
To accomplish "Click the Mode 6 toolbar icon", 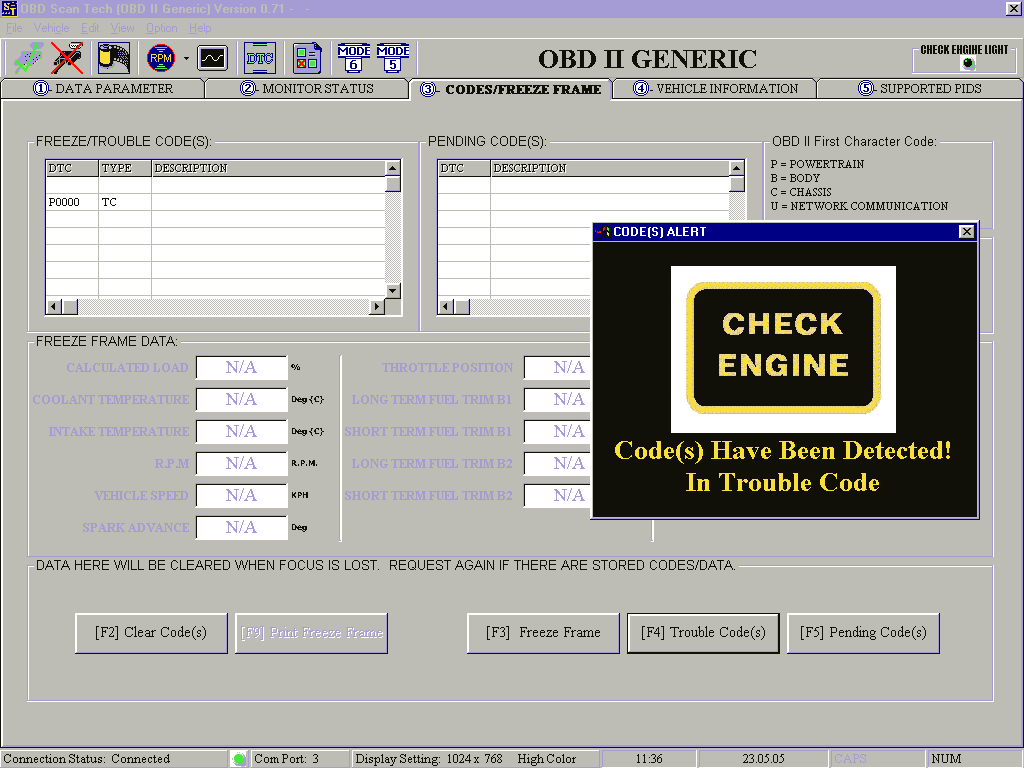I will click(x=354, y=58).
